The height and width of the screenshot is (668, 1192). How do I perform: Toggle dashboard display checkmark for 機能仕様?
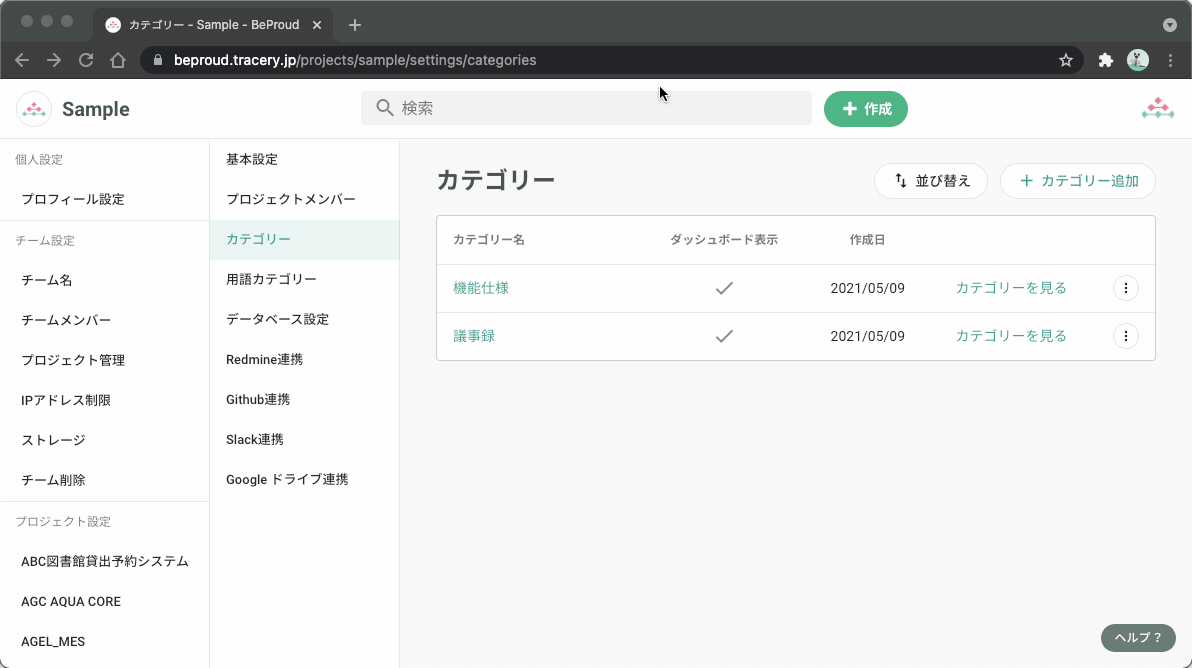tap(724, 288)
